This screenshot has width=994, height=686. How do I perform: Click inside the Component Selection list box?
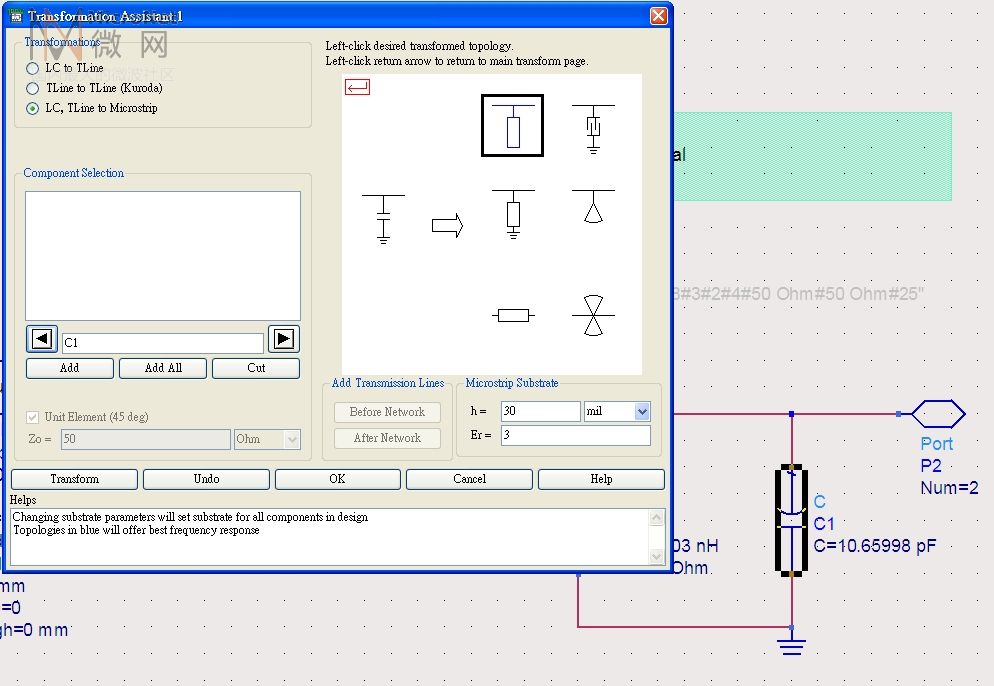click(163, 256)
